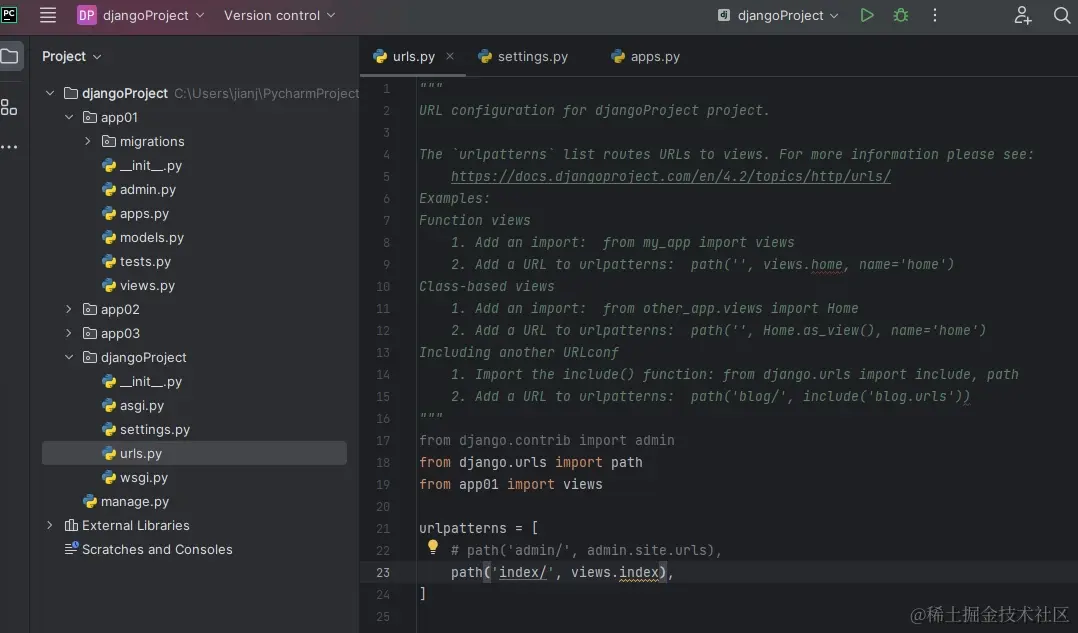Click the 'index/' string in path
Viewport: 1078px width, 633px height.
[x=522, y=573]
